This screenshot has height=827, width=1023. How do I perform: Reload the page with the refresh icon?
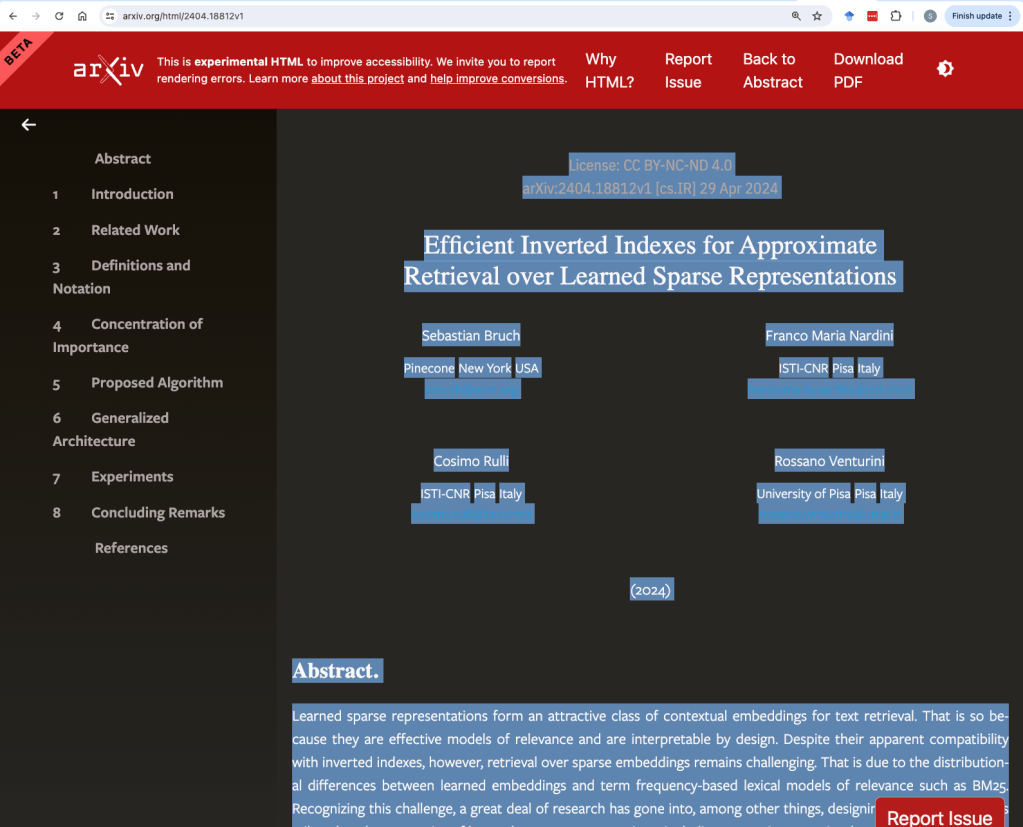click(59, 16)
